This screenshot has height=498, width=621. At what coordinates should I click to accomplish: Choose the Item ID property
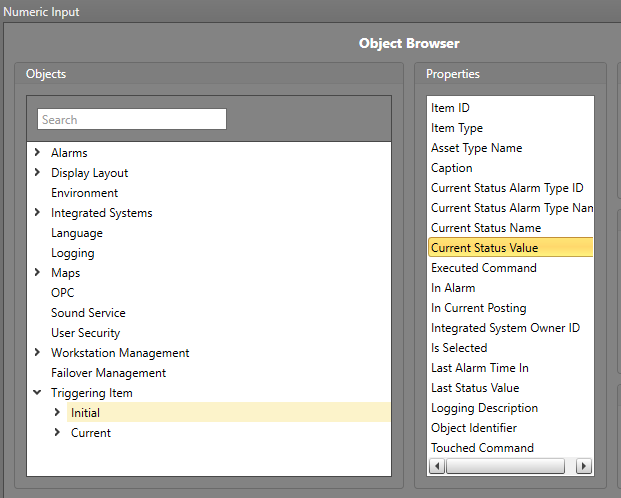(450, 108)
